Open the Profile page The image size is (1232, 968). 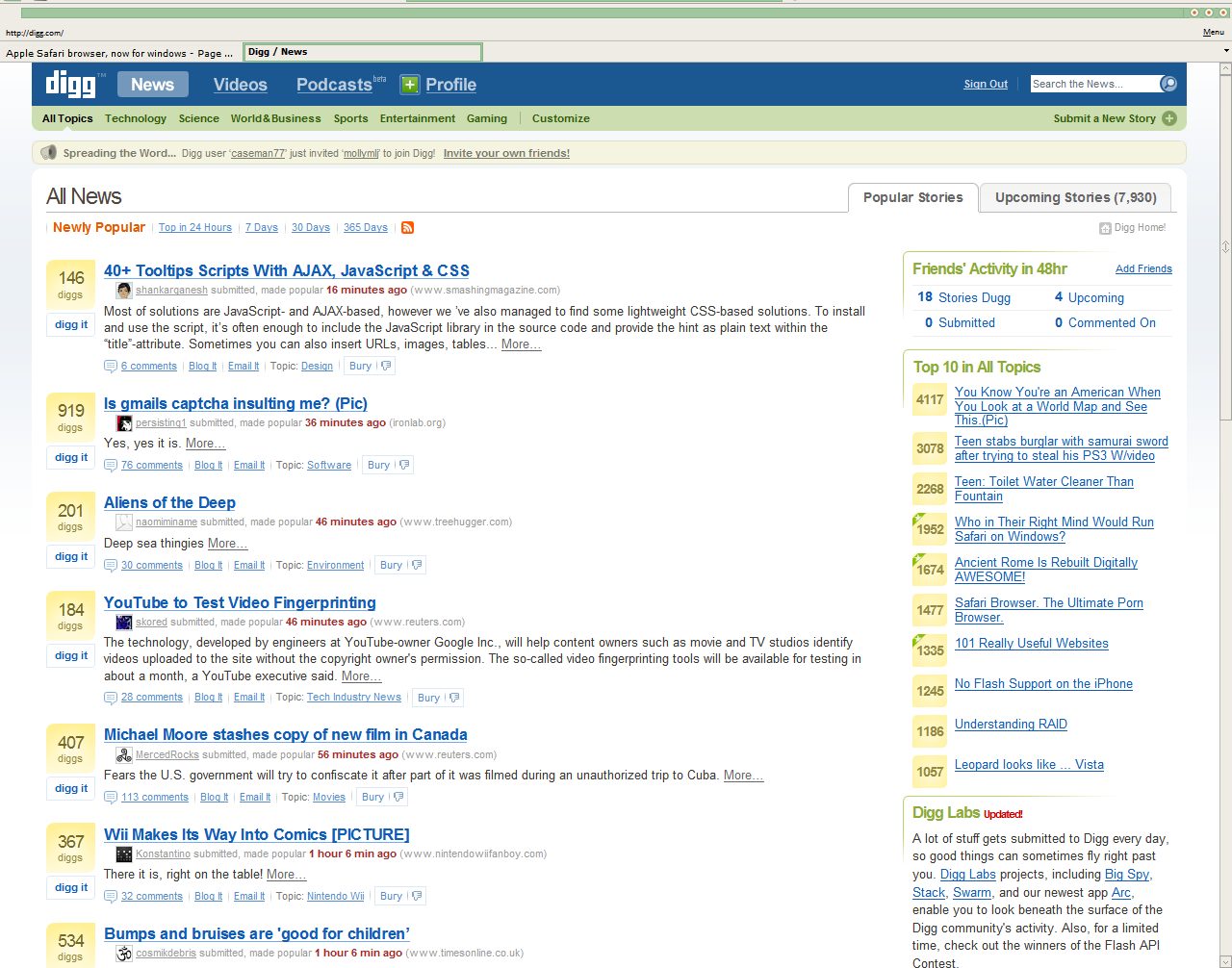[450, 85]
